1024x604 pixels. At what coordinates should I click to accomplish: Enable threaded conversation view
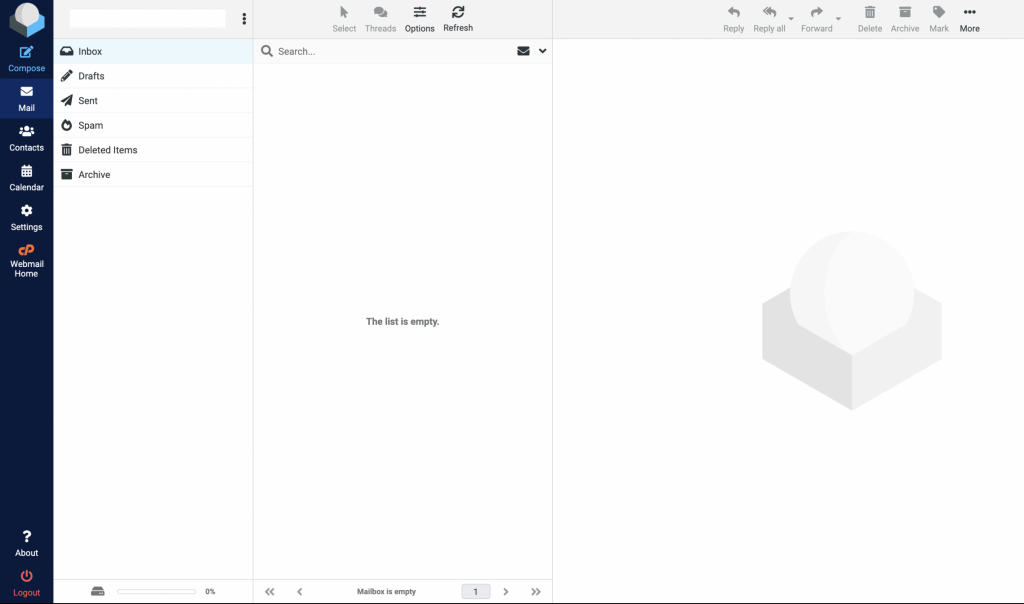(x=380, y=18)
